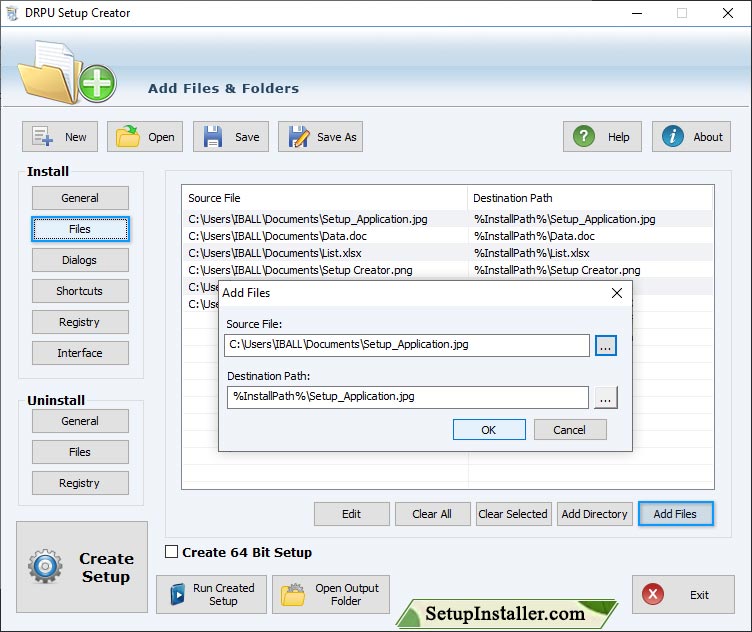
Task: Click the Source File input field
Action: click(407, 345)
